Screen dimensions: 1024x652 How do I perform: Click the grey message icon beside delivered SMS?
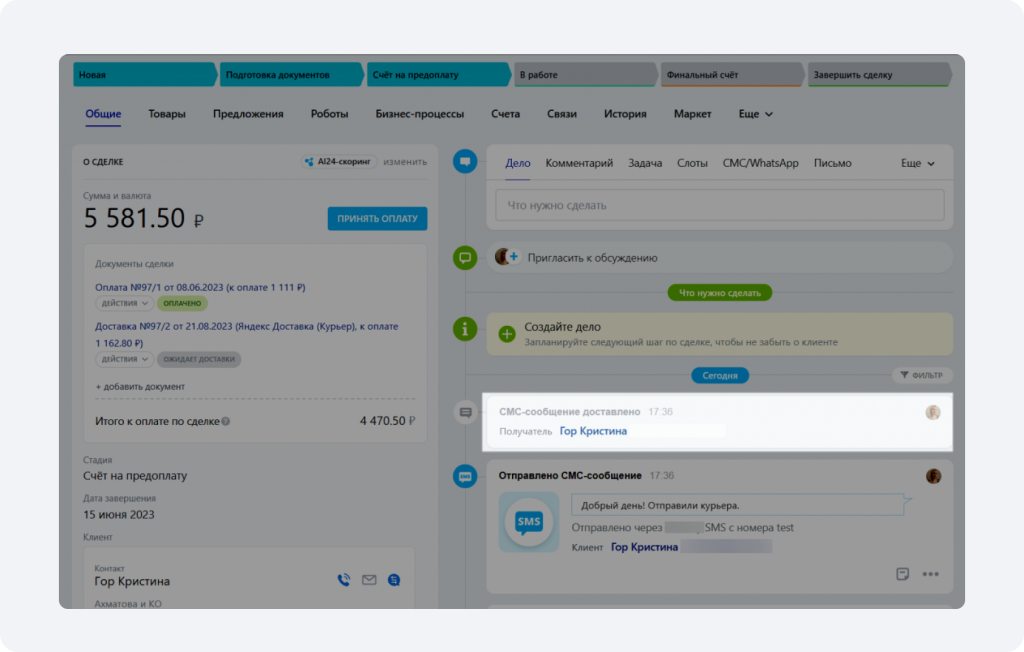coord(465,412)
